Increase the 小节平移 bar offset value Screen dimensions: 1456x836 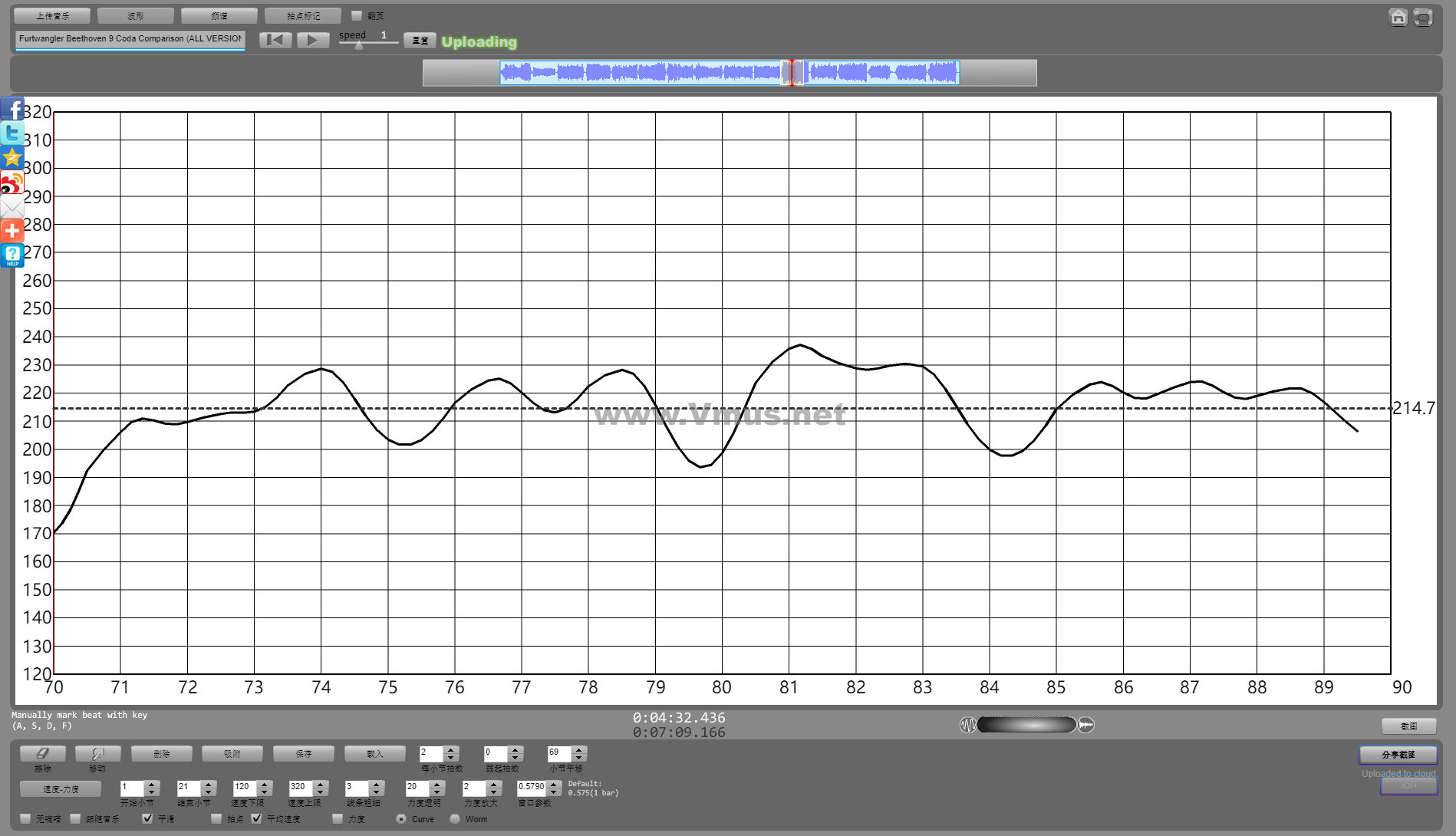(x=579, y=749)
